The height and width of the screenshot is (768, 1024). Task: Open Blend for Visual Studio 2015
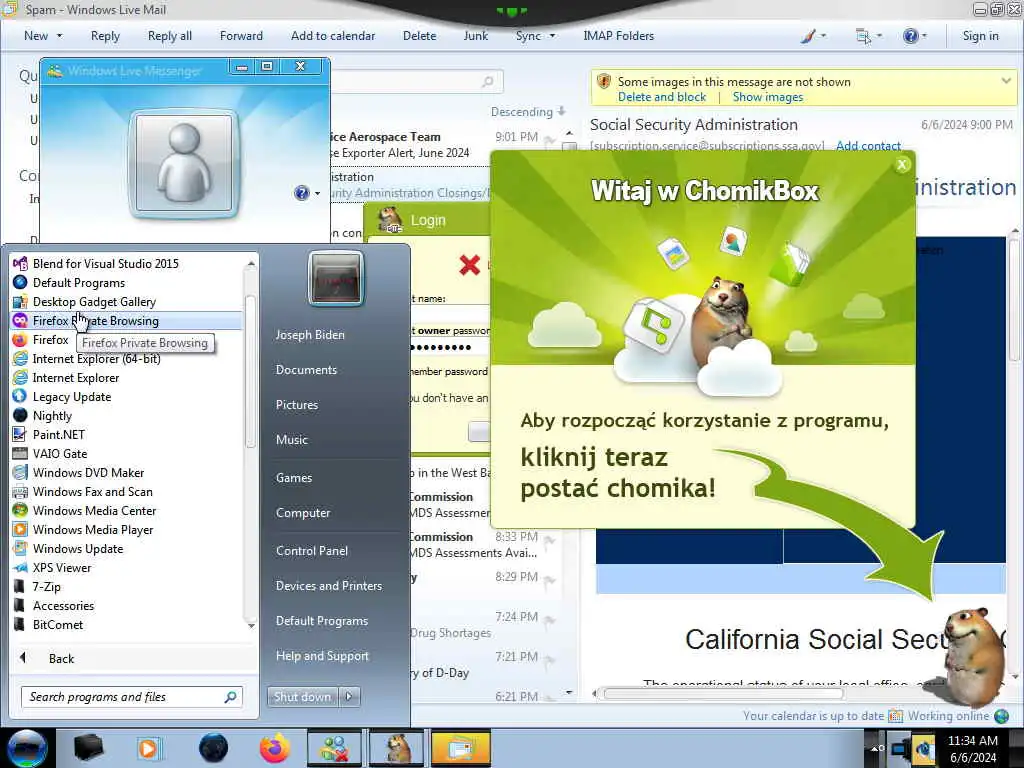(x=105, y=264)
